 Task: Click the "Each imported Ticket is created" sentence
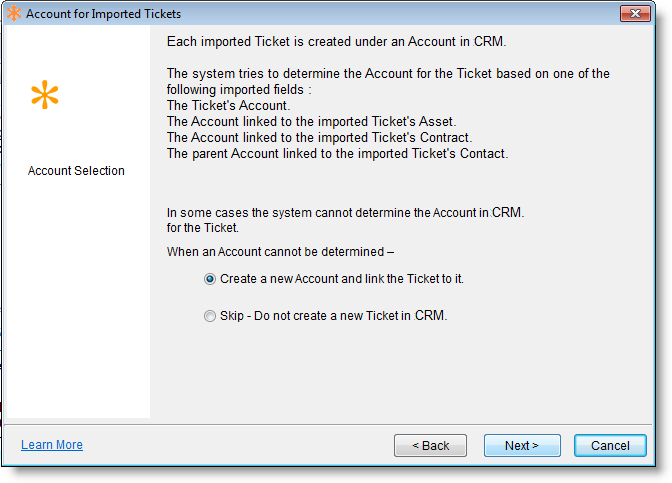338,44
